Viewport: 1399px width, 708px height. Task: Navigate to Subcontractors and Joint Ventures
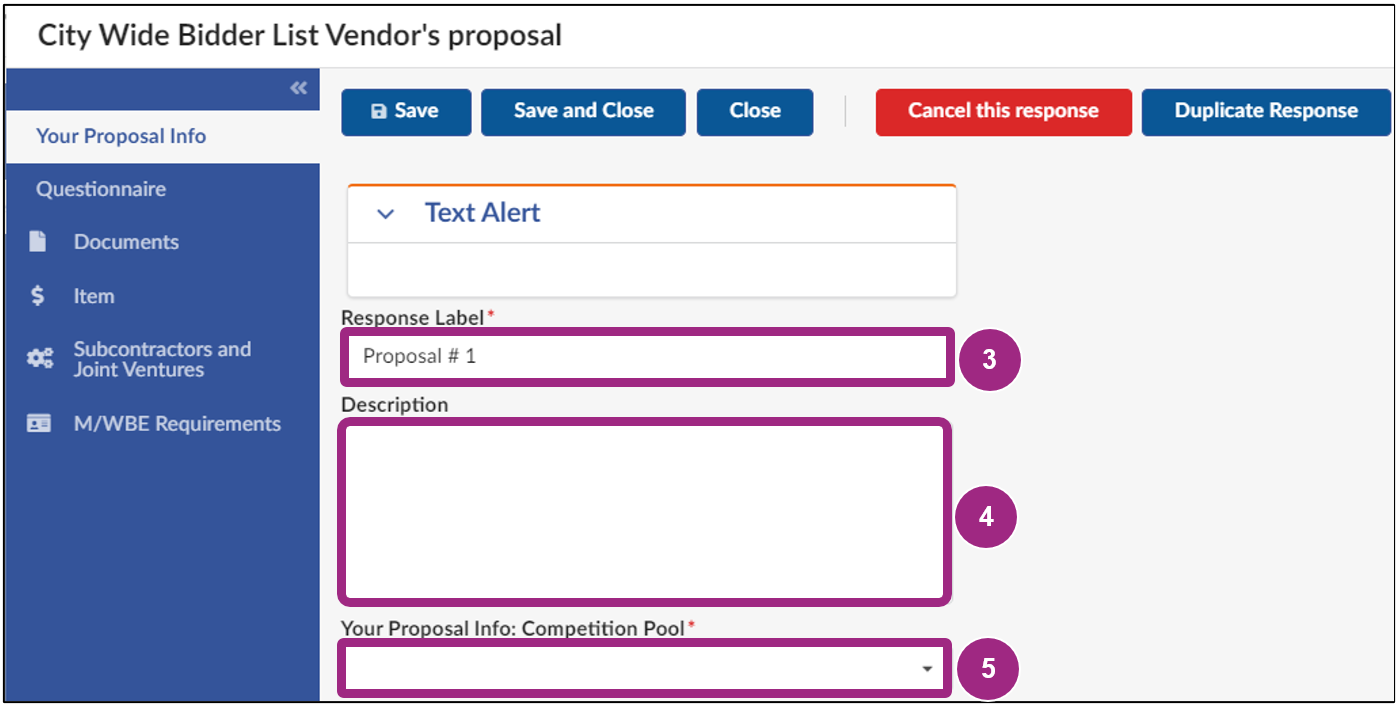pyautogui.click(x=162, y=358)
